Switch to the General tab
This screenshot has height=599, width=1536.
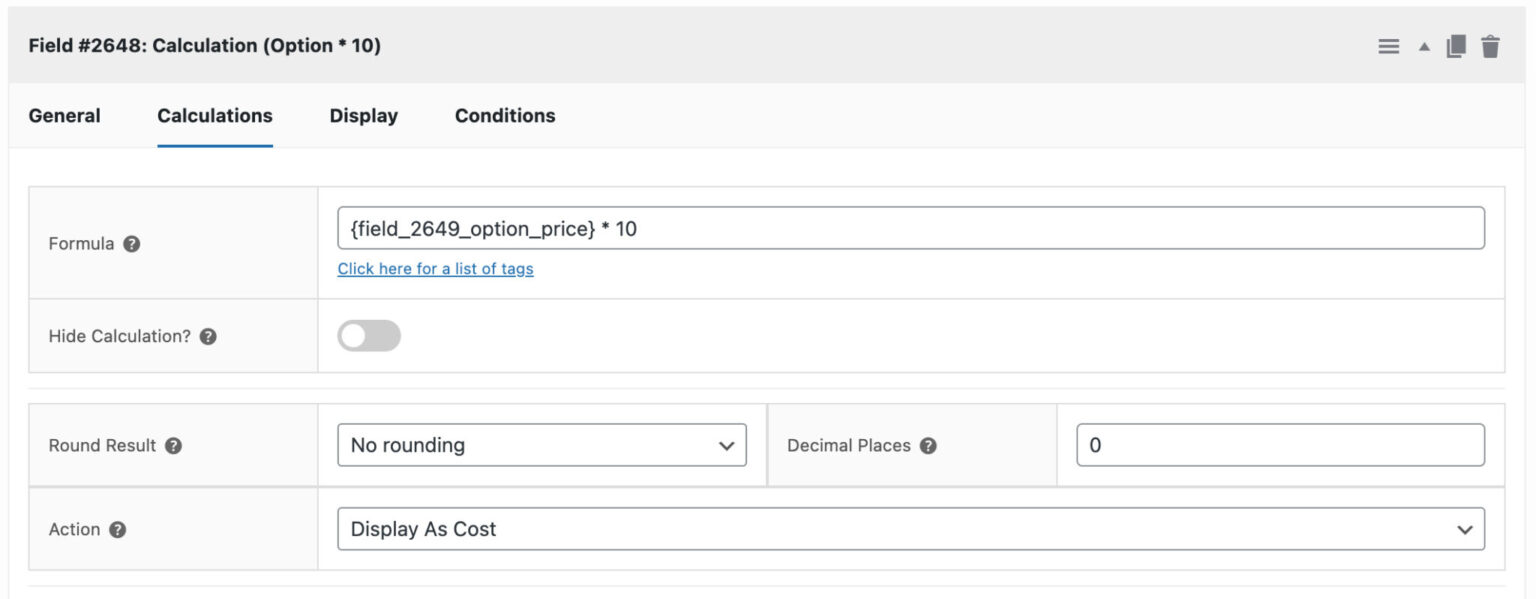click(x=64, y=116)
